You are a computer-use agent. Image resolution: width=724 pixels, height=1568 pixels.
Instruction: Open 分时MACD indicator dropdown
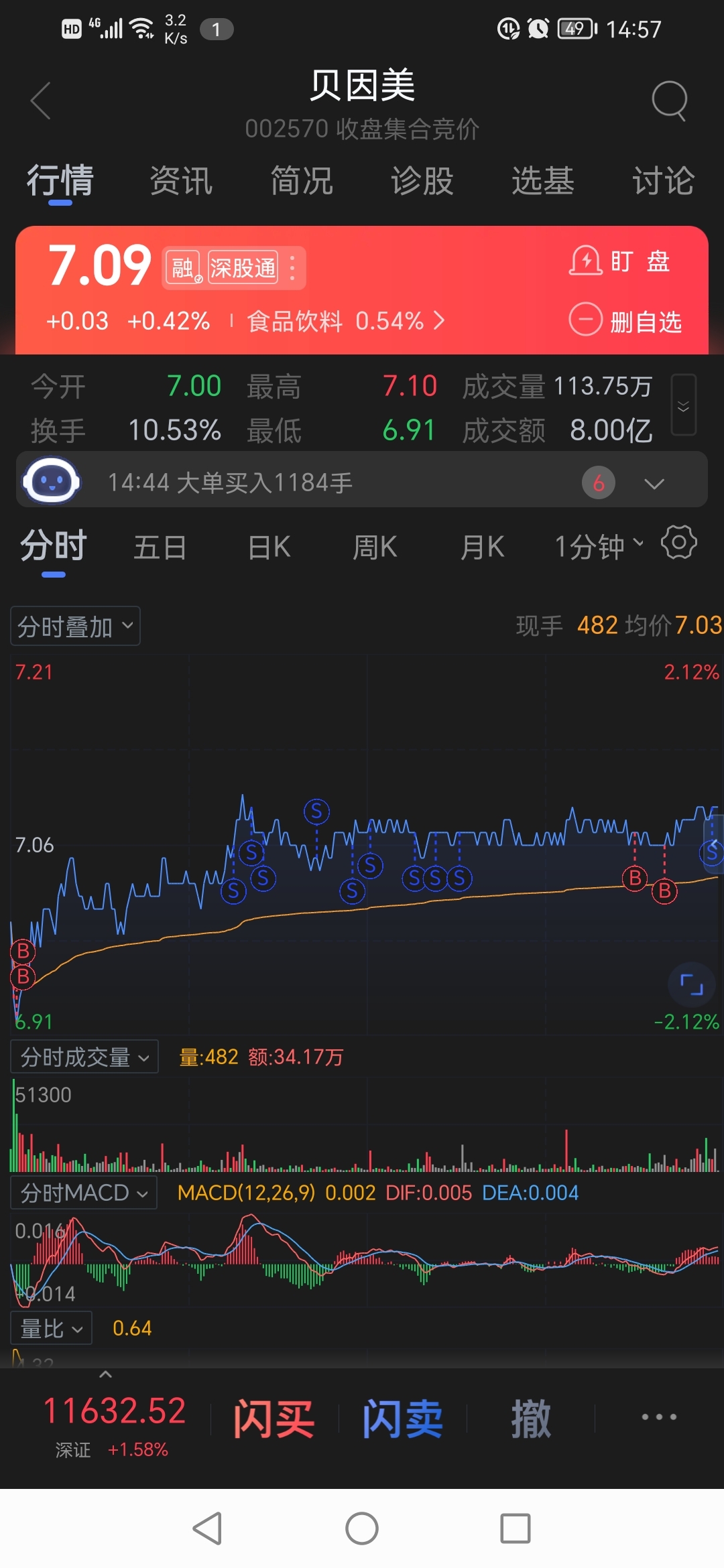(x=84, y=1193)
